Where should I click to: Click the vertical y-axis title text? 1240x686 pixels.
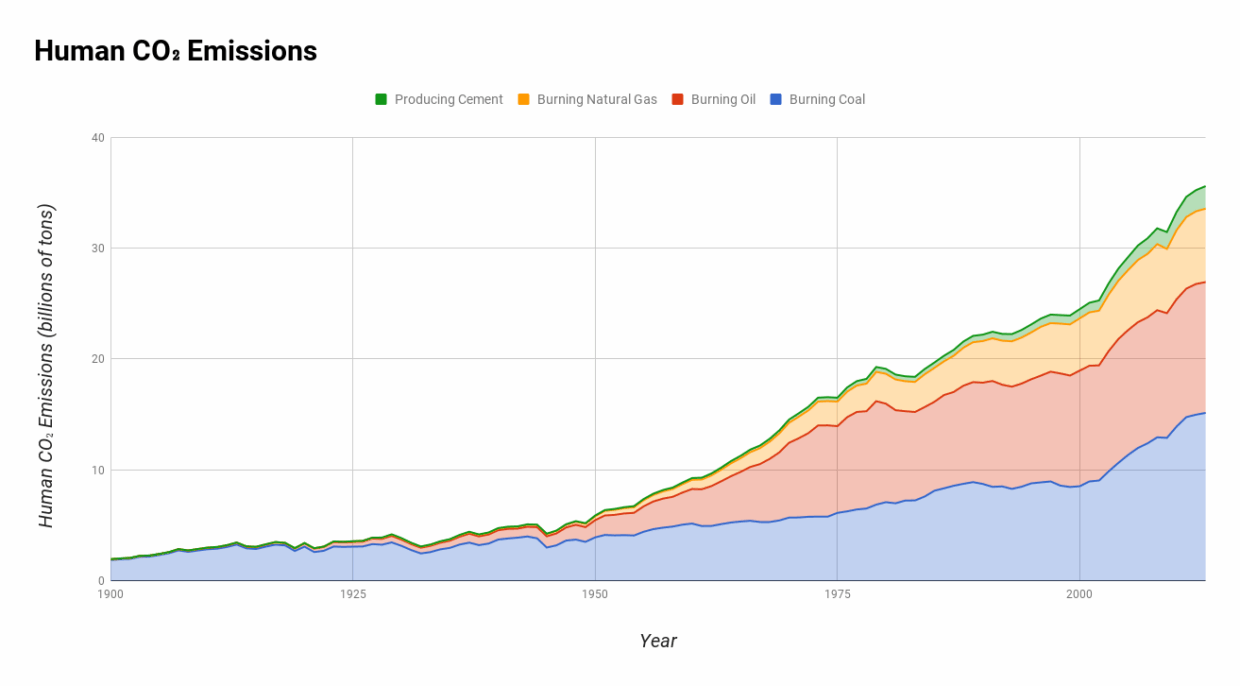click(46, 366)
